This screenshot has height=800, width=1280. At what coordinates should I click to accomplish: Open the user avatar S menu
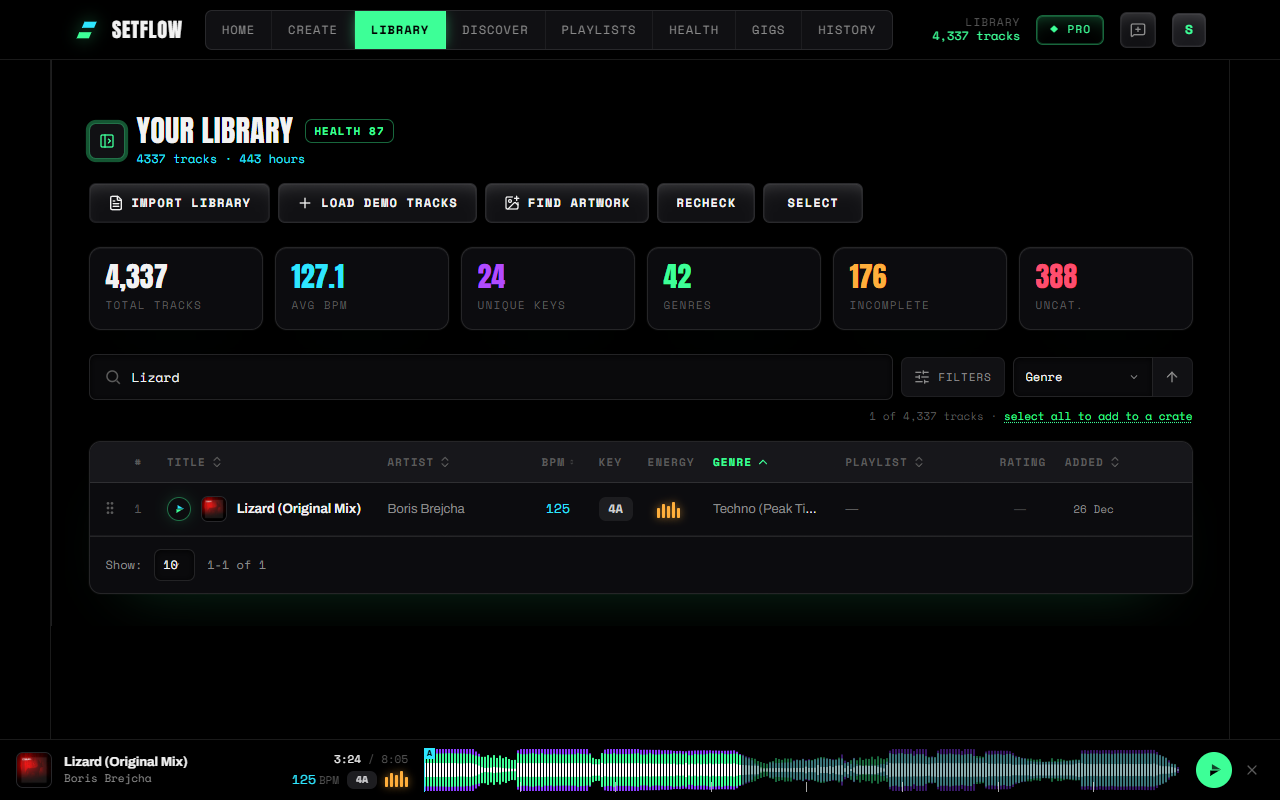pyautogui.click(x=1189, y=30)
